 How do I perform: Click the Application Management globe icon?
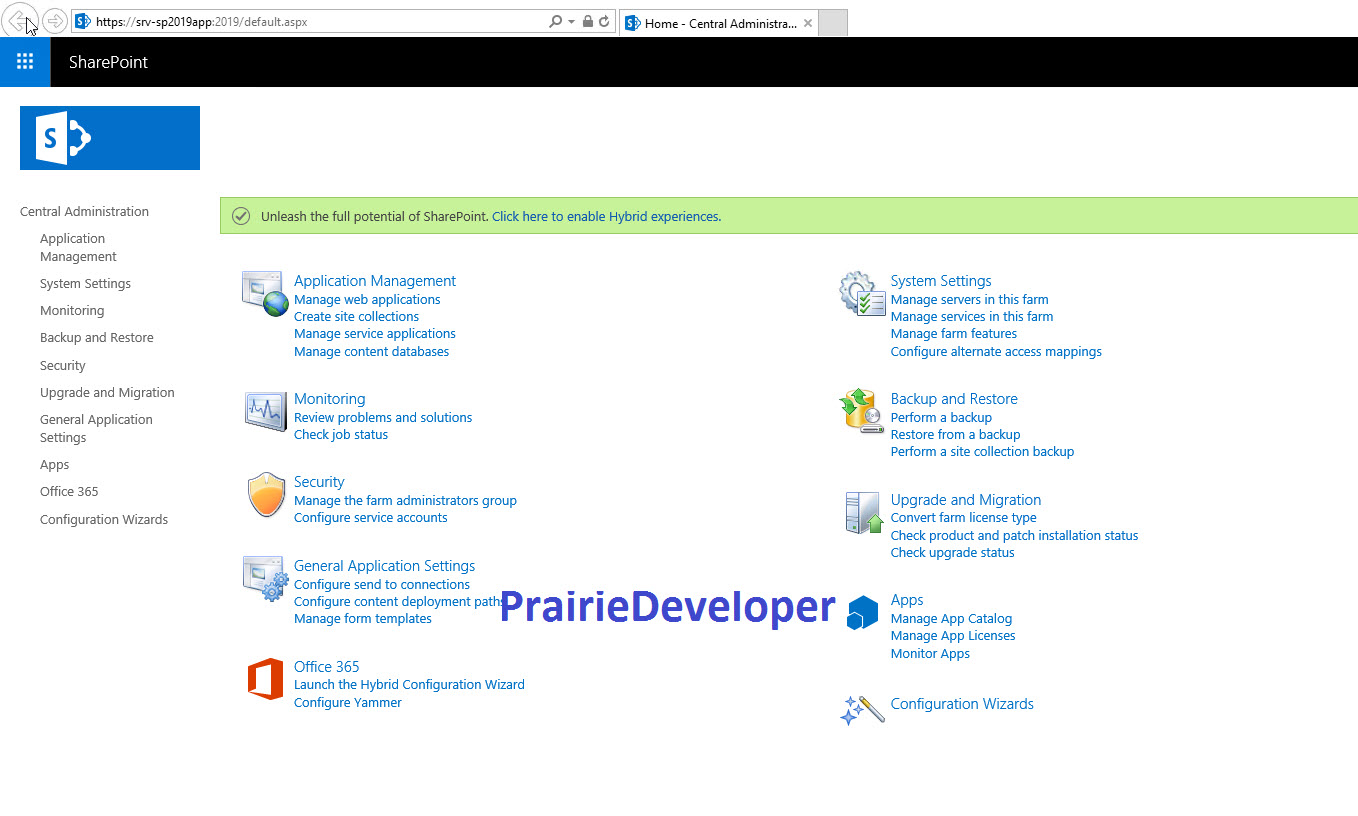[265, 293]
